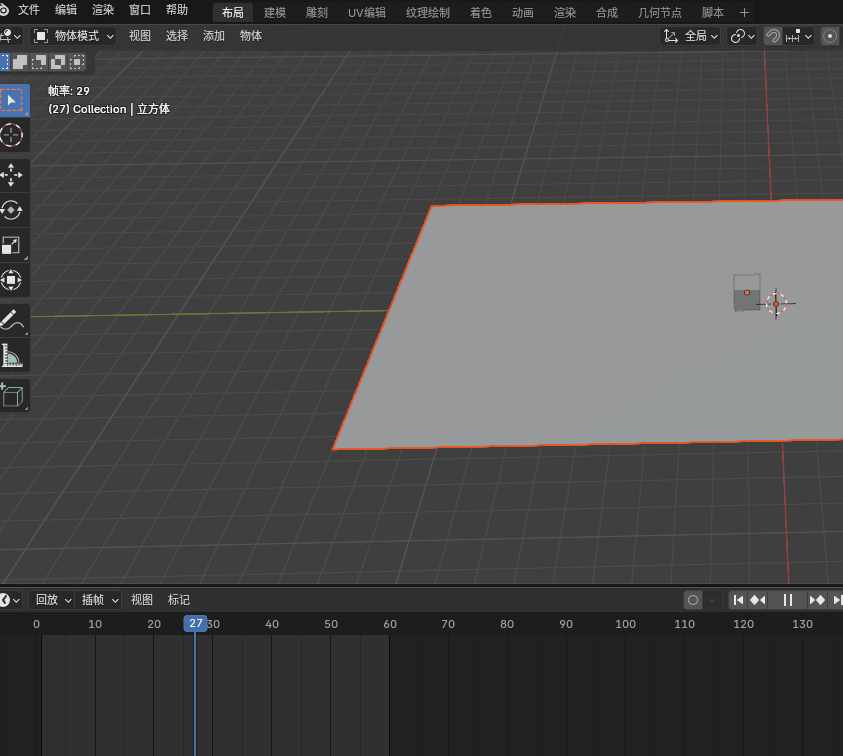Toggle proportional editing
Screen dimensions: 843x756
[x=830, y=36]
